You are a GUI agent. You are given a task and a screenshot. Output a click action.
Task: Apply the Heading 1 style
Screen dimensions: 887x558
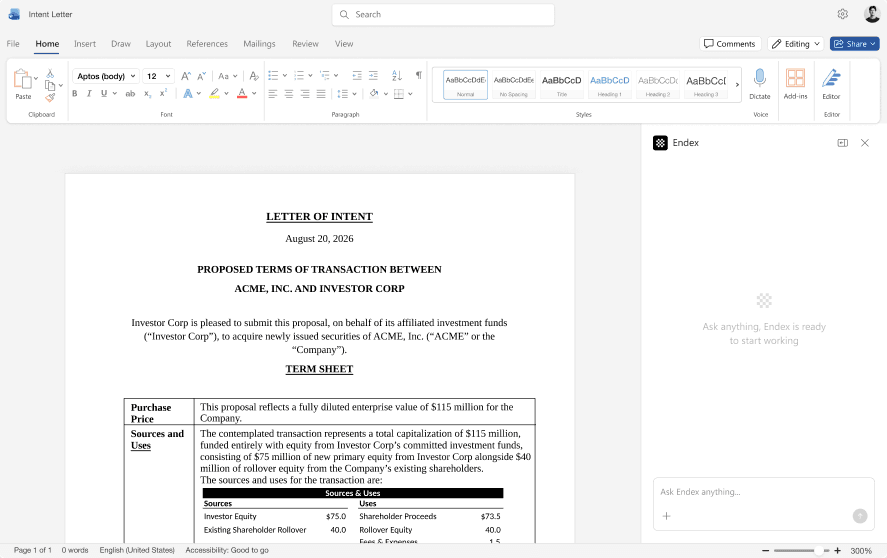609,85
